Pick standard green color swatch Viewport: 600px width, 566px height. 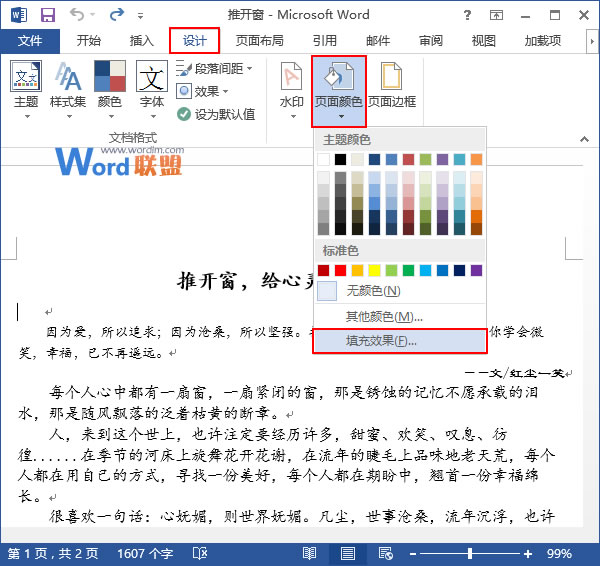[408, 271]
